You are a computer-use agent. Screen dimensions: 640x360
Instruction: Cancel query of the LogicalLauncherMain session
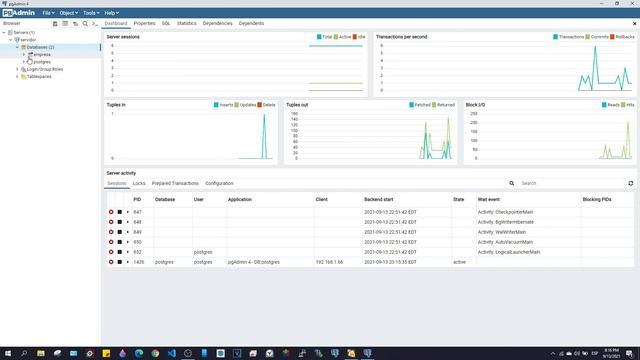(120, 252)
